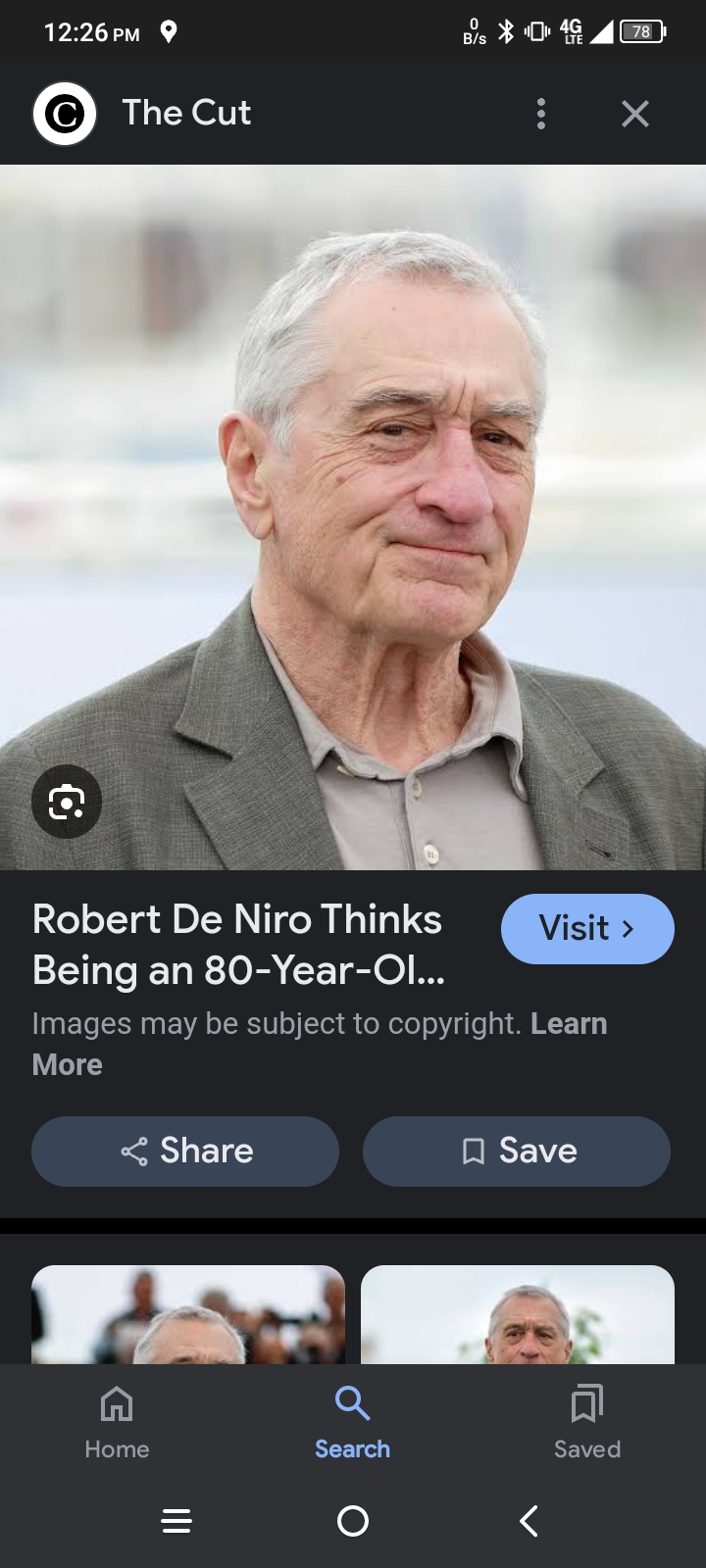Tap the Android recents menu button

tap(176, 1521)
